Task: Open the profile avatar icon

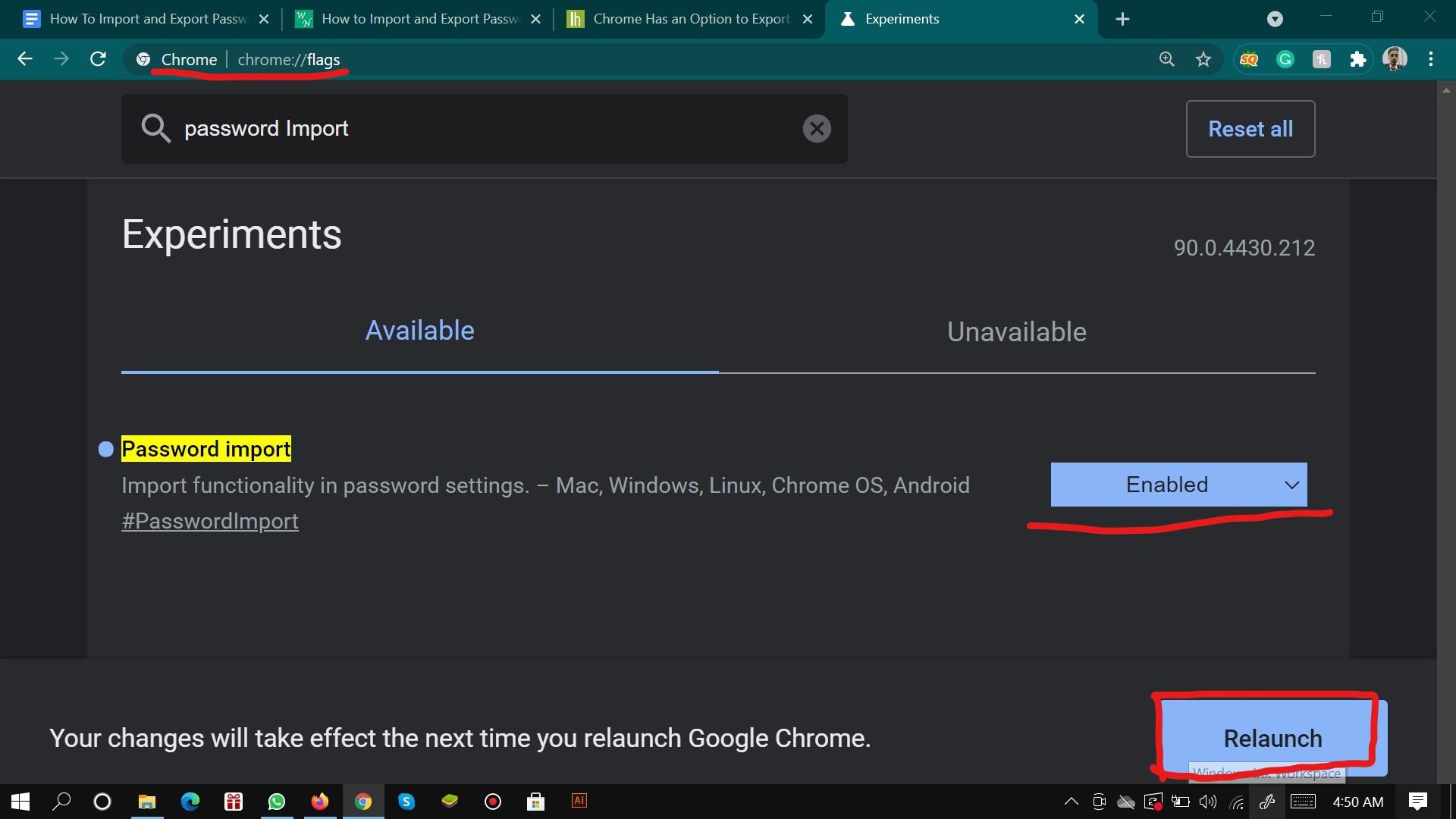Action: pyautogui.click(x=1394, y=59)
